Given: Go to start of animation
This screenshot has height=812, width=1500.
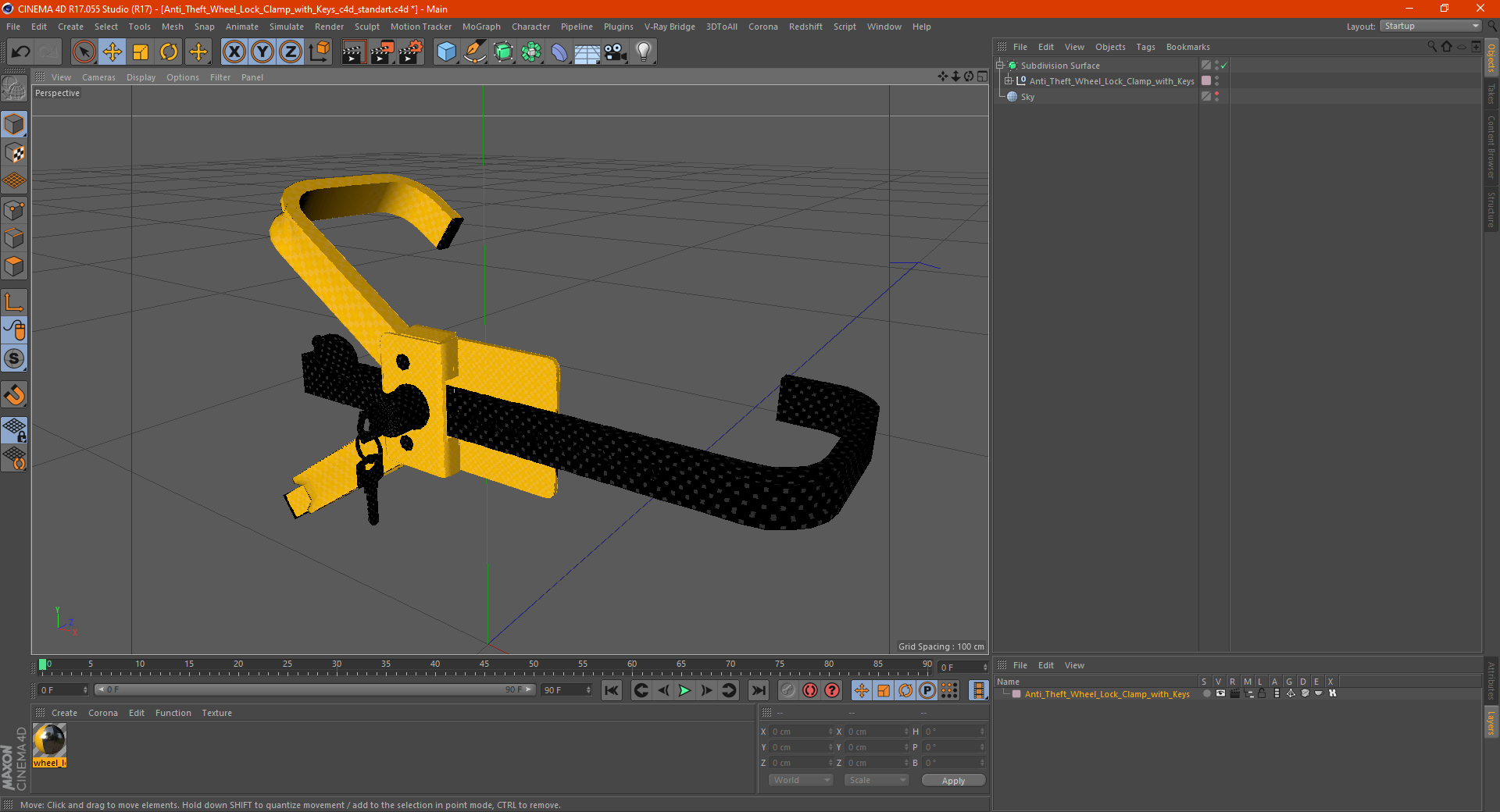Looking at the screenshot, I should (612, 690).
